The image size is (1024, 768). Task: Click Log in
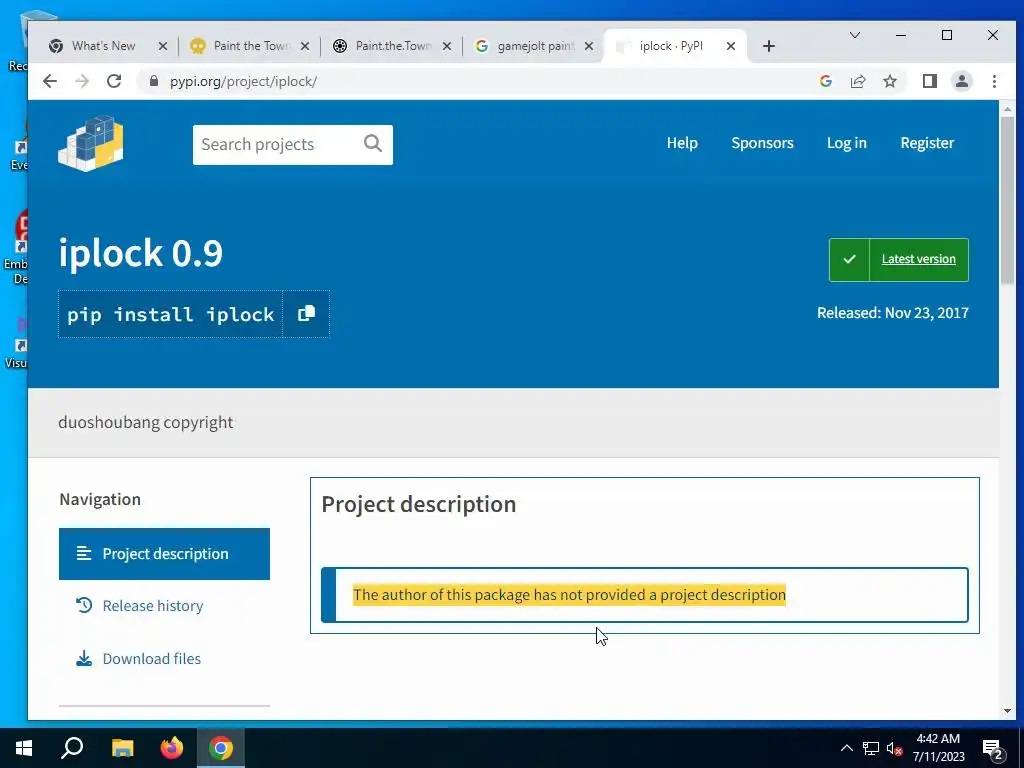[846, 143]
